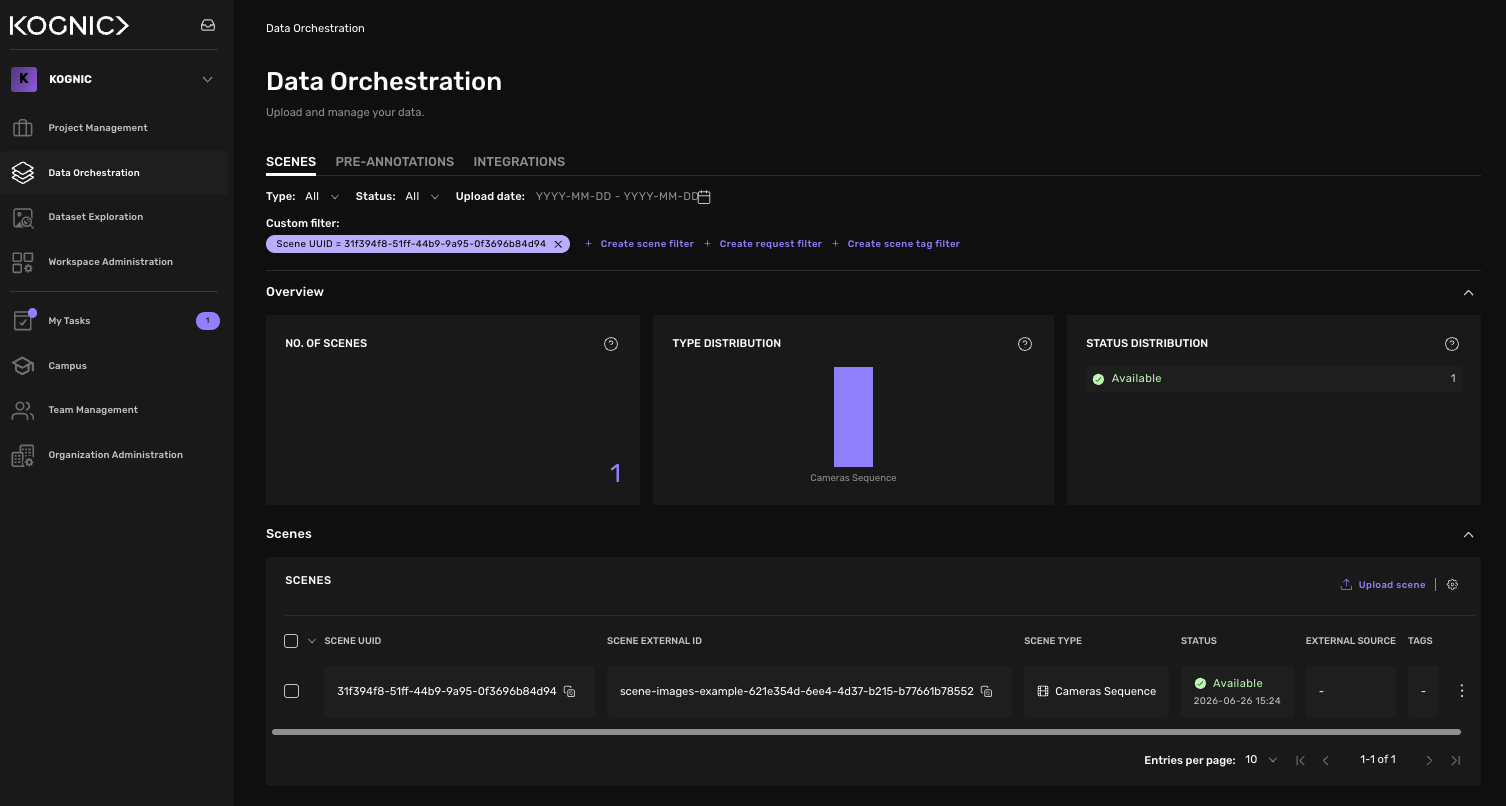The width and height of the screenshot is (1506, 806).
Task: Go to the last page
Action: click(x=1455, y=761)
